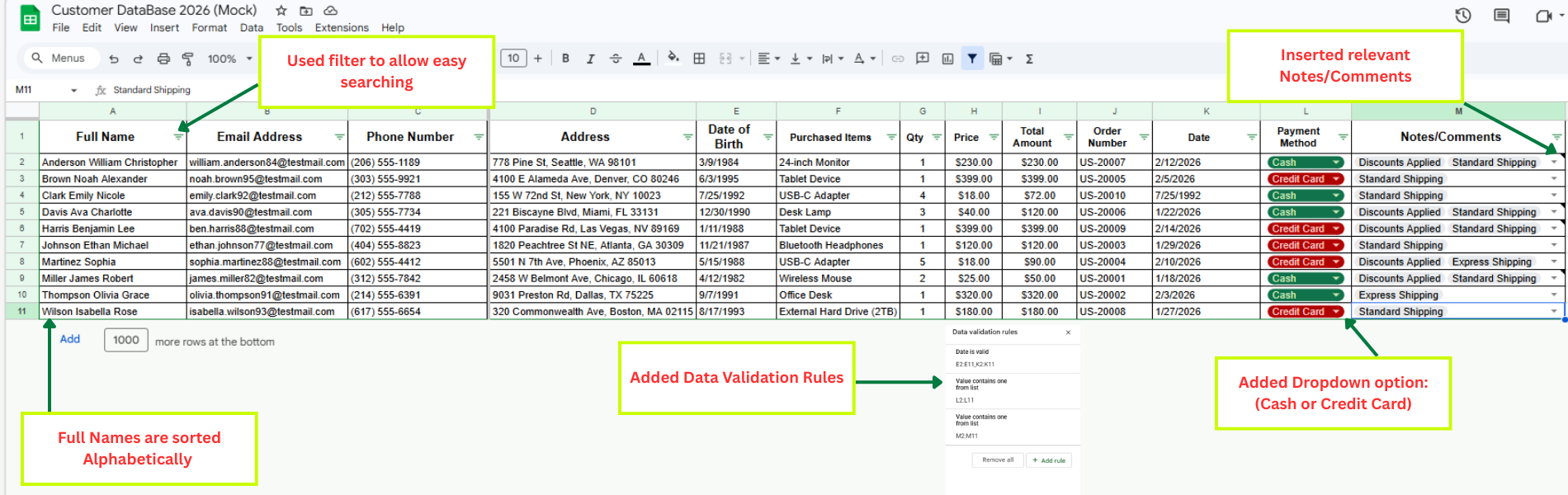Screen dimensions: 1568x495
Task: Open the functions sigma icon
Action: coord(1029,59)
